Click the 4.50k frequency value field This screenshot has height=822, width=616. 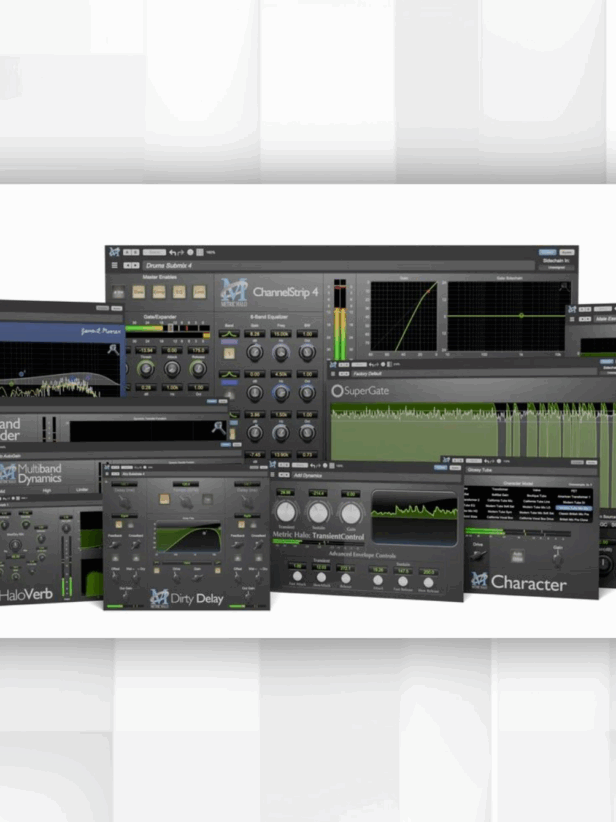tap(281, 374)
